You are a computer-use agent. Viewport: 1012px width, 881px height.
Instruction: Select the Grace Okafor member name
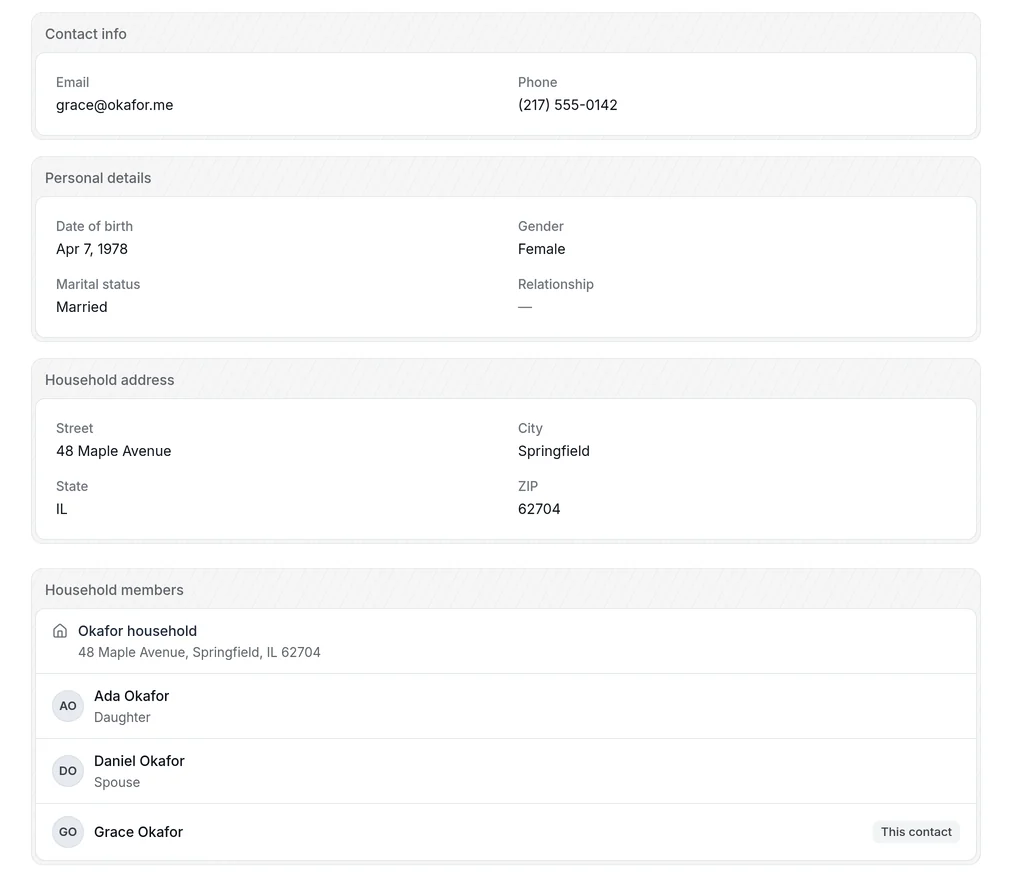coord(138,832)
